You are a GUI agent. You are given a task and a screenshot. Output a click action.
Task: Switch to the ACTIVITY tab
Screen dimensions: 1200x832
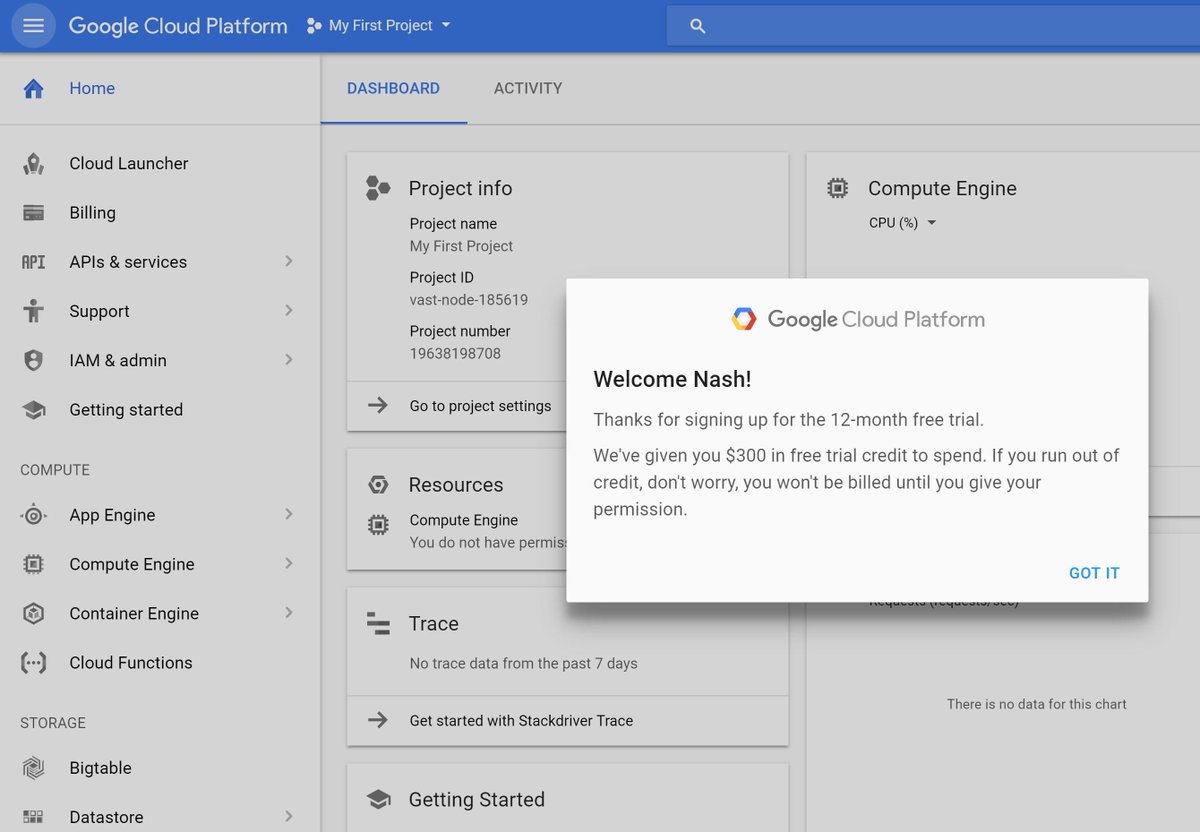528,88
